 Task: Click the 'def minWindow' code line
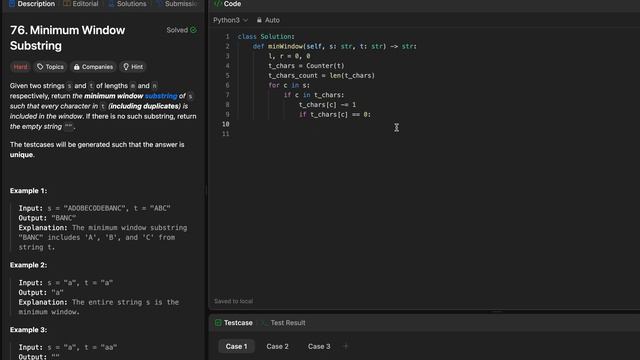(335, 47)
